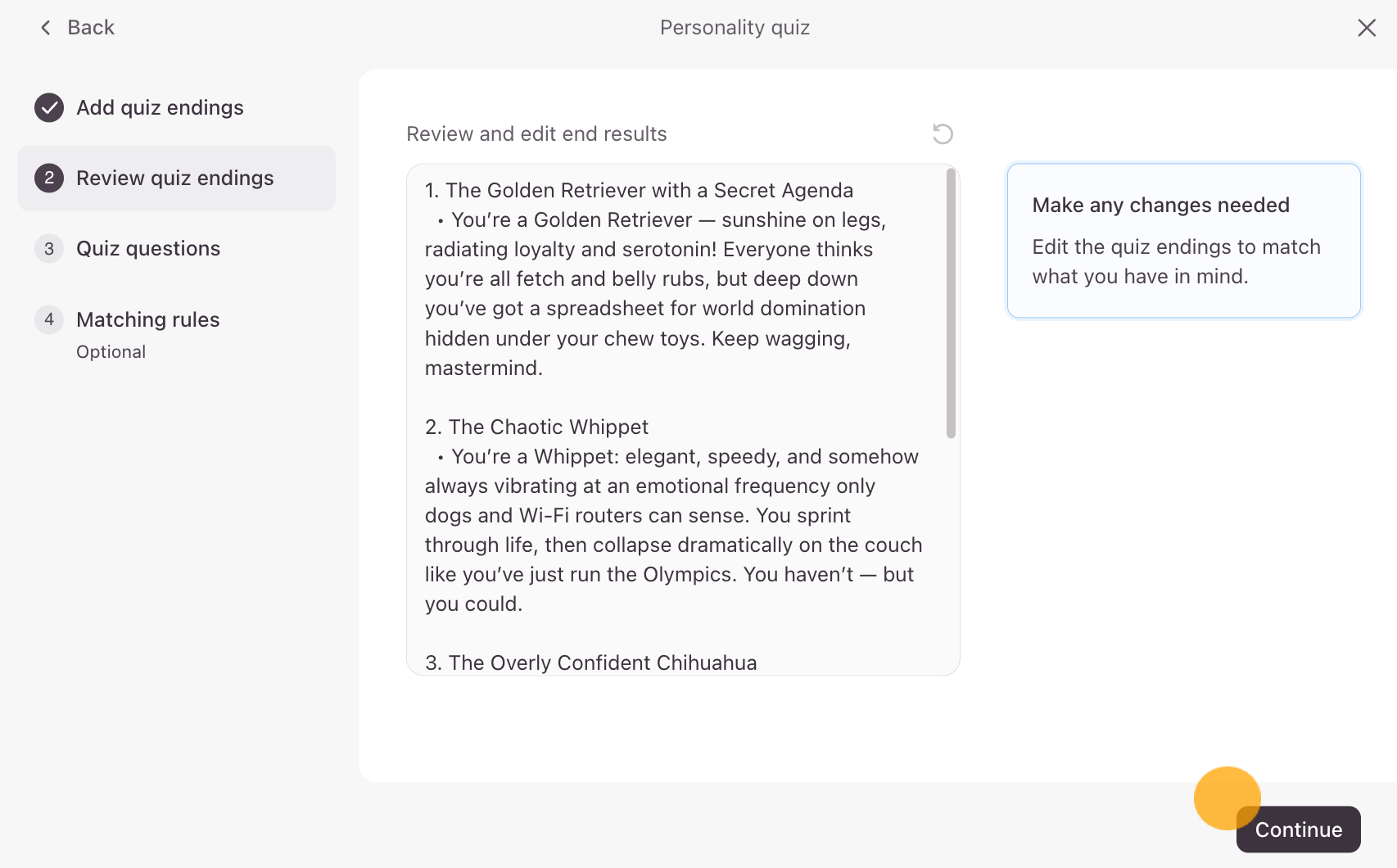Open the Matching rules step

(148, 319)
